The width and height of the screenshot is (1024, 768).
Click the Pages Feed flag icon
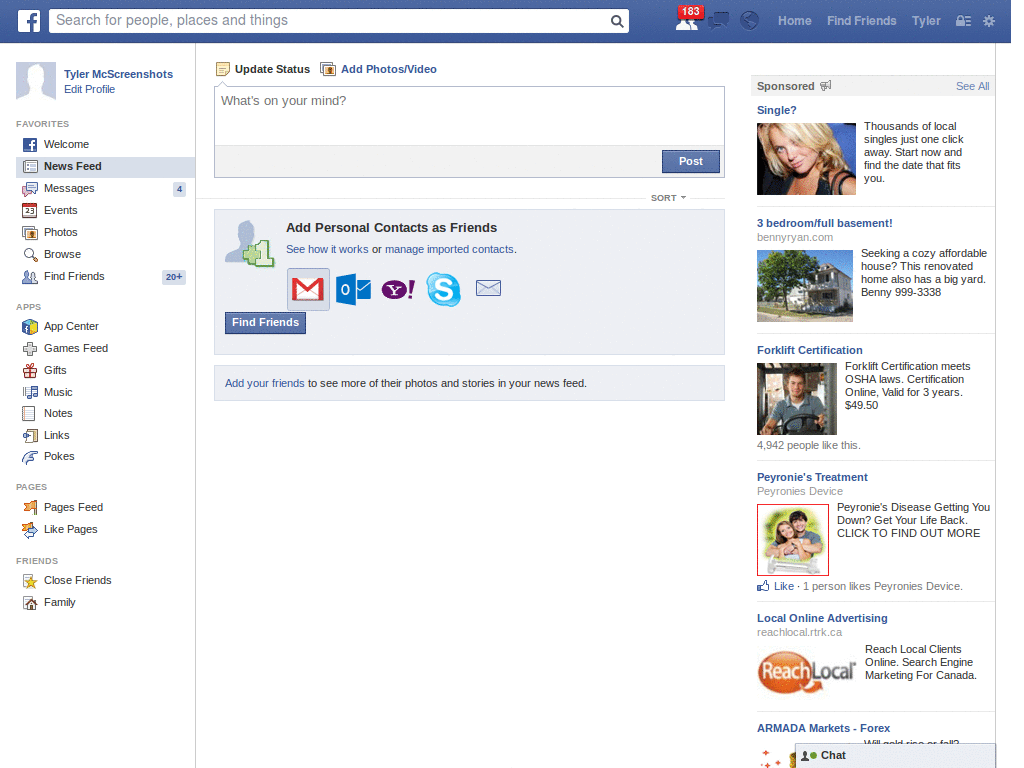point(30,507)
